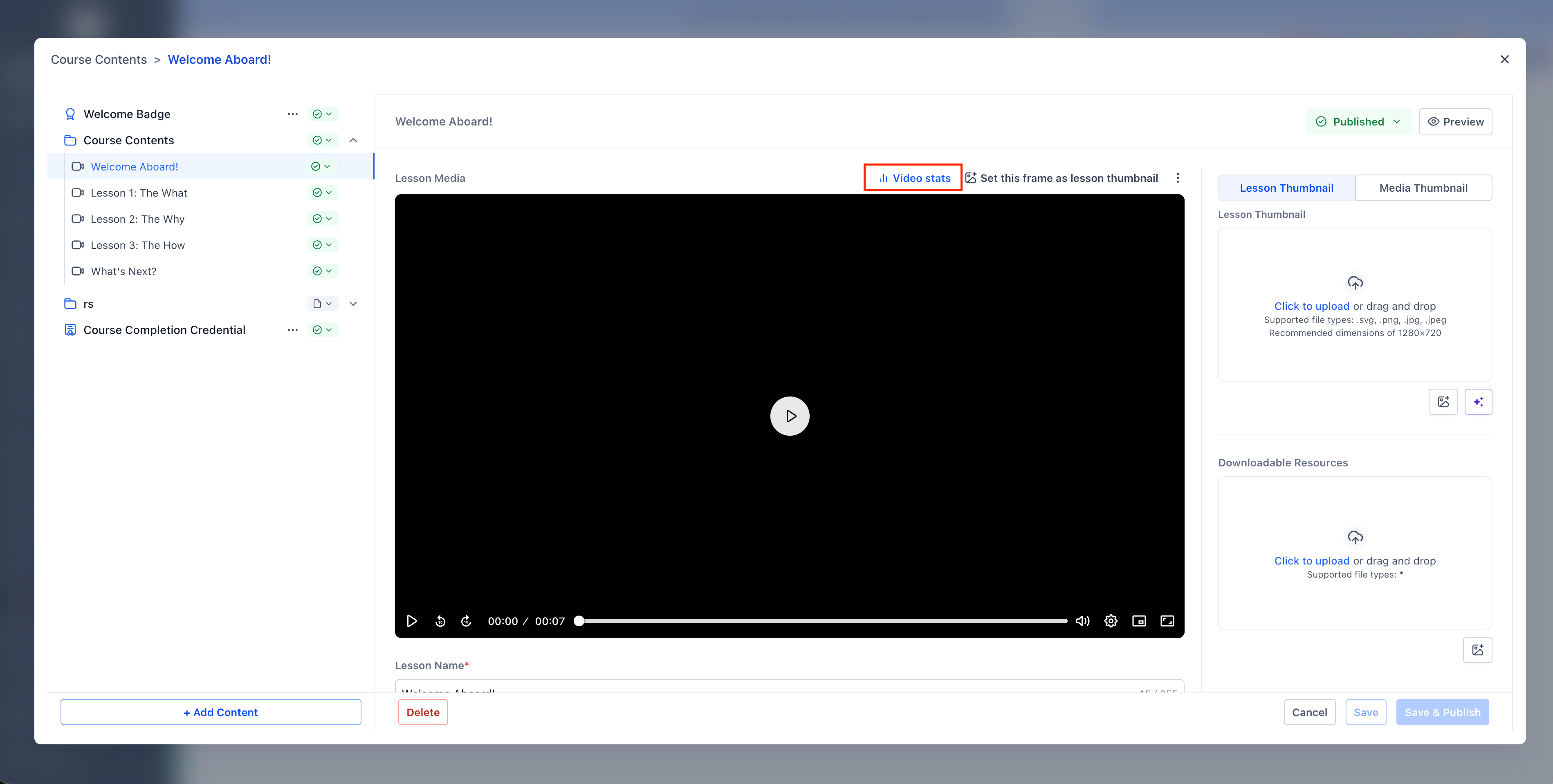Click upload link in Lesson Thumbnail box
Viewport: 1553px width, 784px height.
point(1311,306)
